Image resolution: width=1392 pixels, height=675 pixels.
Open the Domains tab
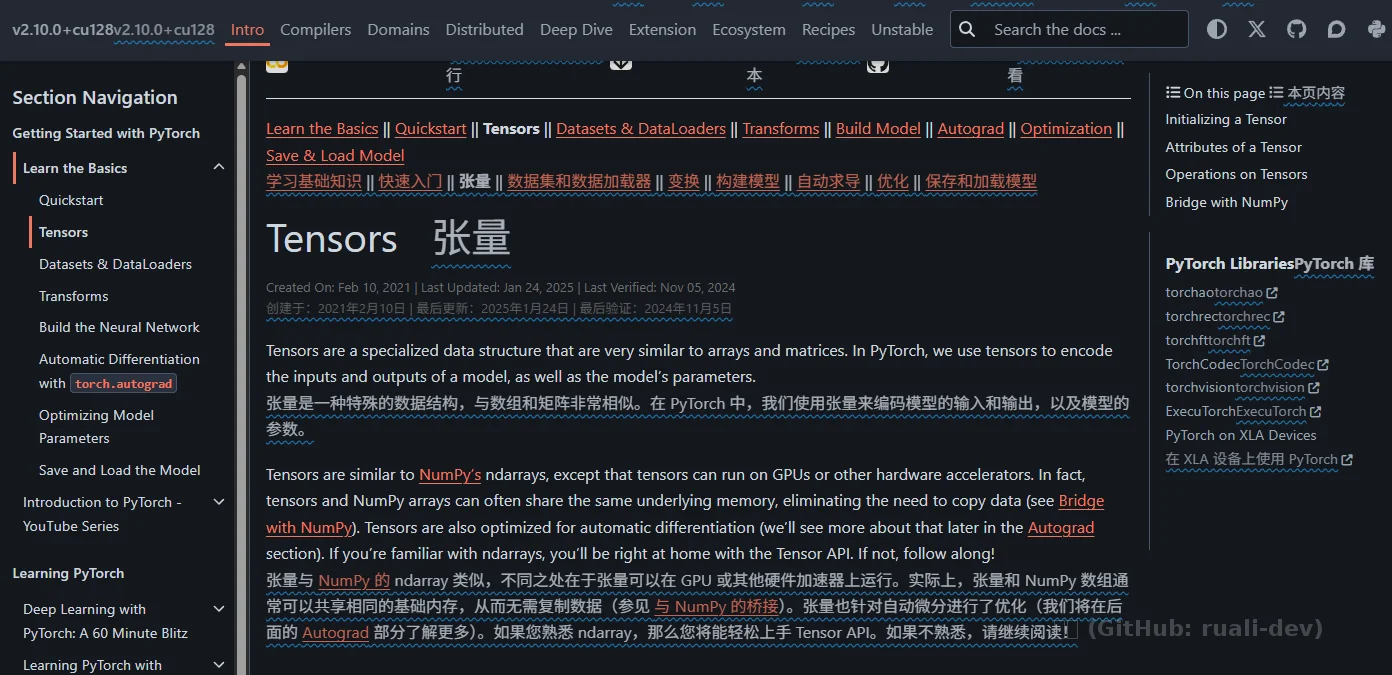(398, 30)
